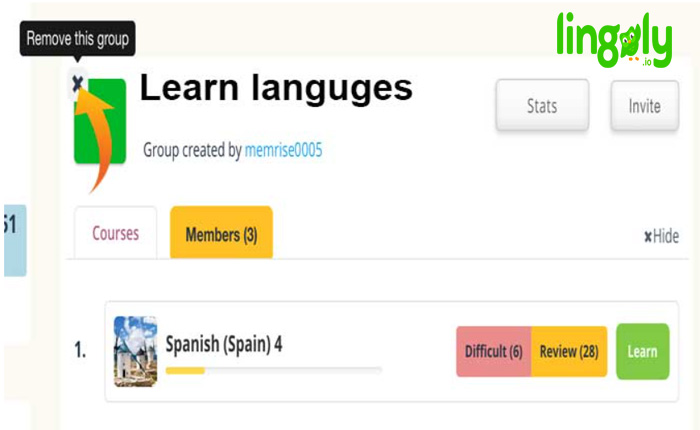Viewport: 700px width, 430px height.
Task: Open group Stats
Action: pos(542,106)
